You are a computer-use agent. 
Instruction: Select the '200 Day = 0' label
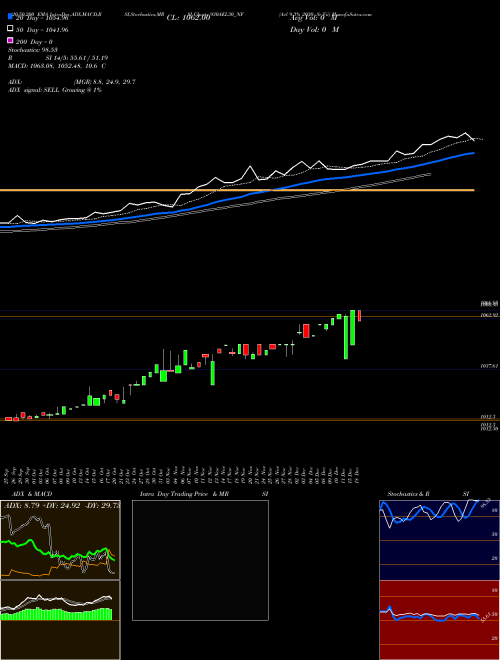[34, 42]
